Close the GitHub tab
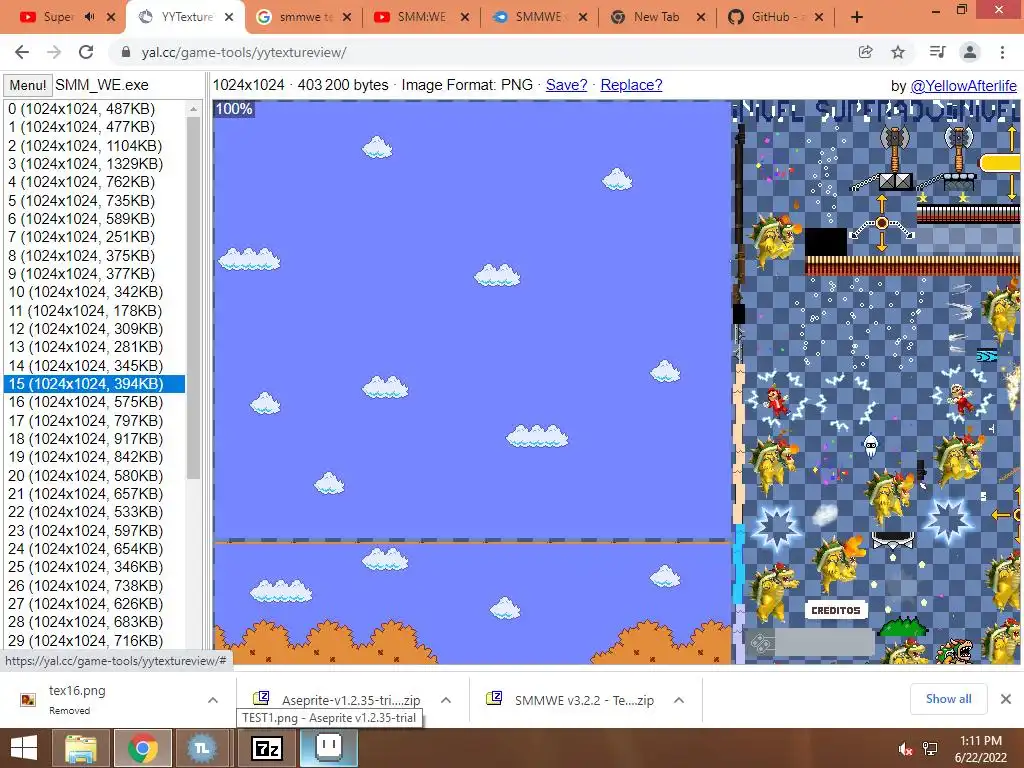The width and height of the screenshot is (1024, 768). (819, 17)
